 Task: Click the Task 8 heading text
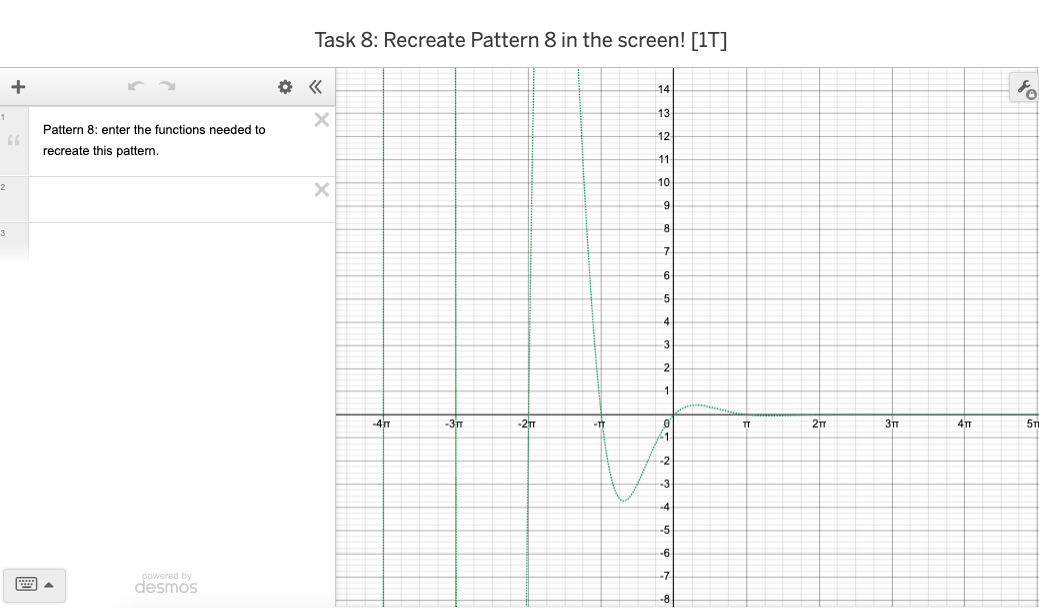pos(520,40)
